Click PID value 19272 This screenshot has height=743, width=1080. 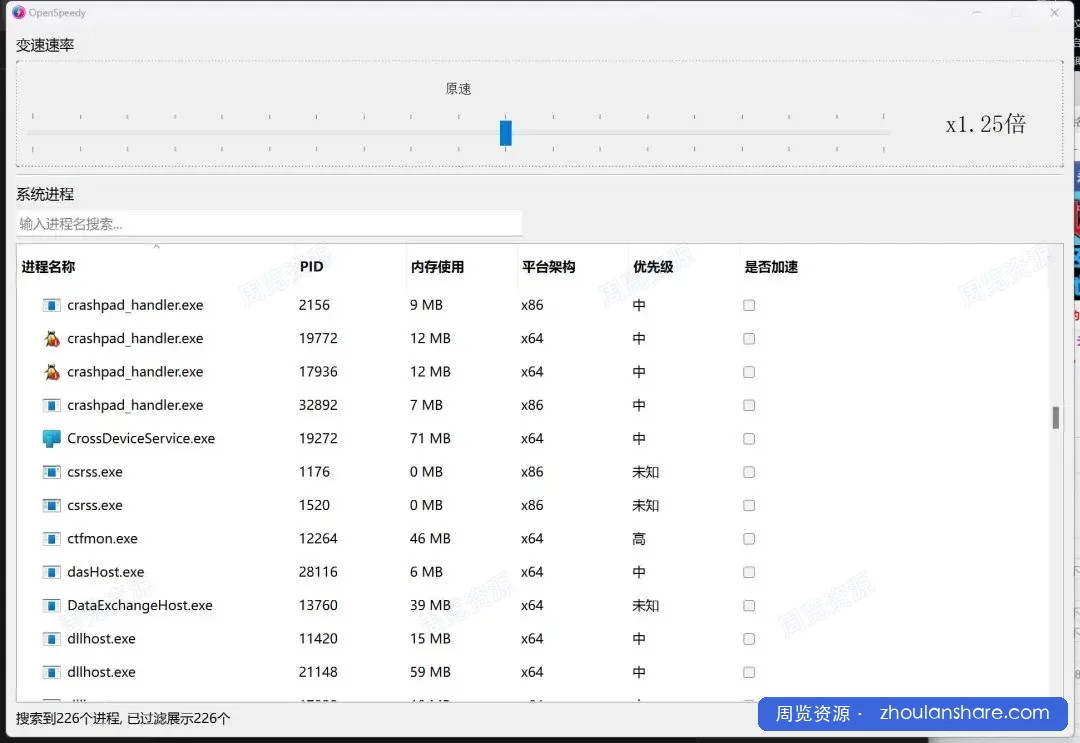[318, 439]
